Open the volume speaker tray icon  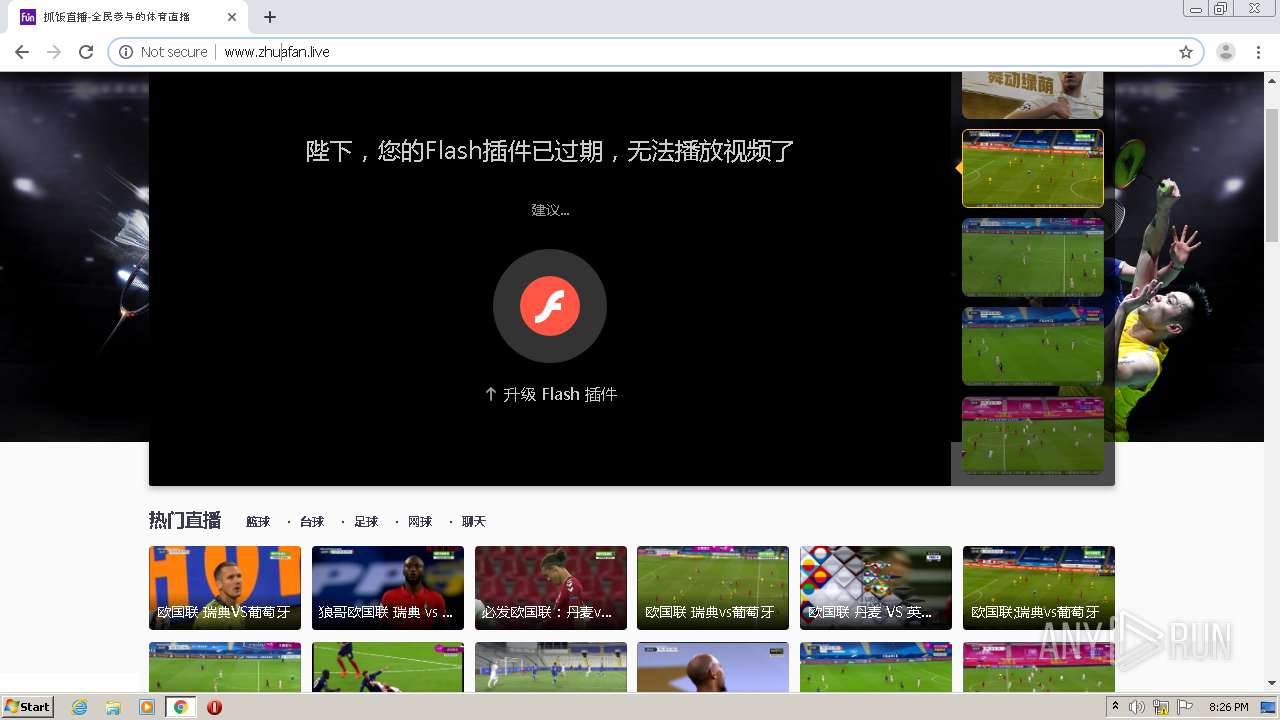pyautogui.click(x=1137, y=707)
